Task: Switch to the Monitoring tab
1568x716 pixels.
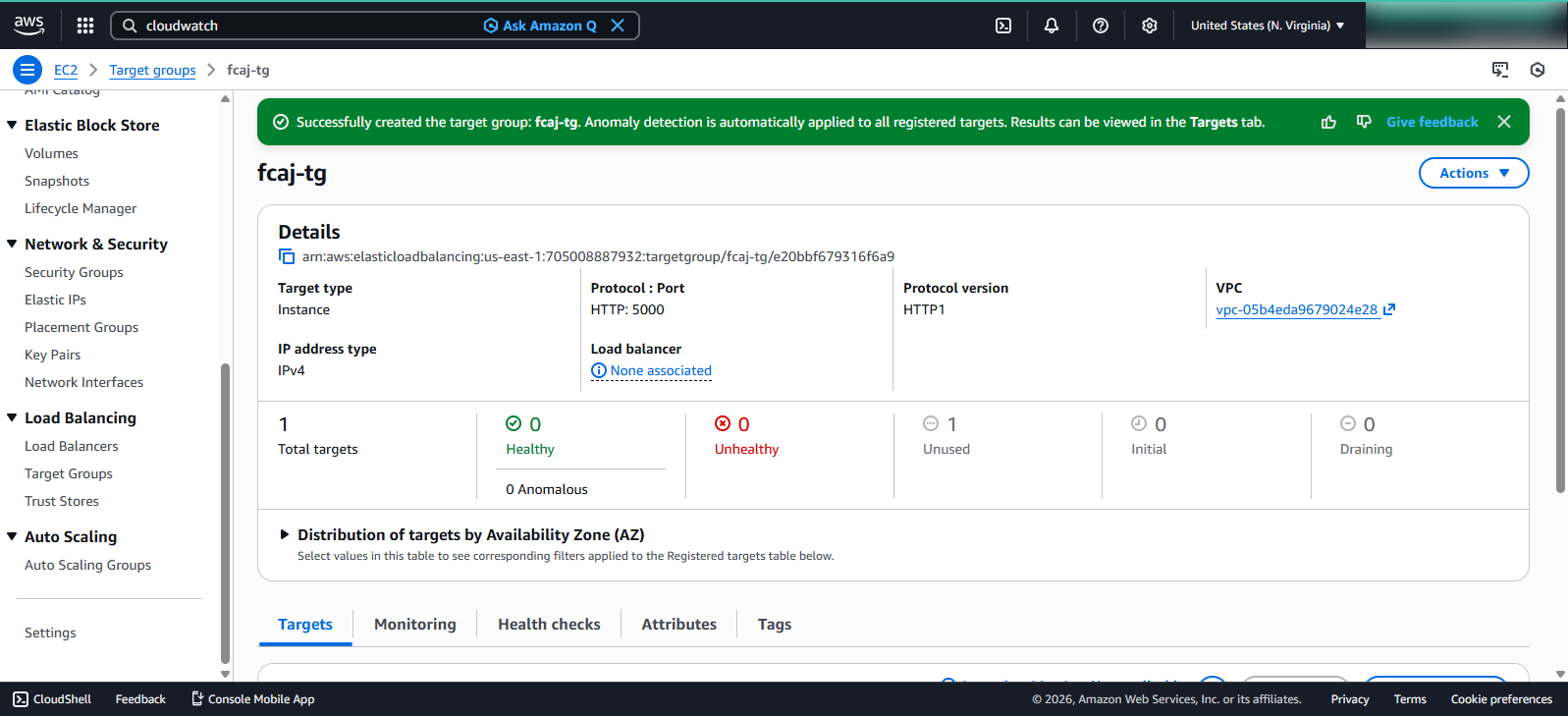Action: (415, 625)
